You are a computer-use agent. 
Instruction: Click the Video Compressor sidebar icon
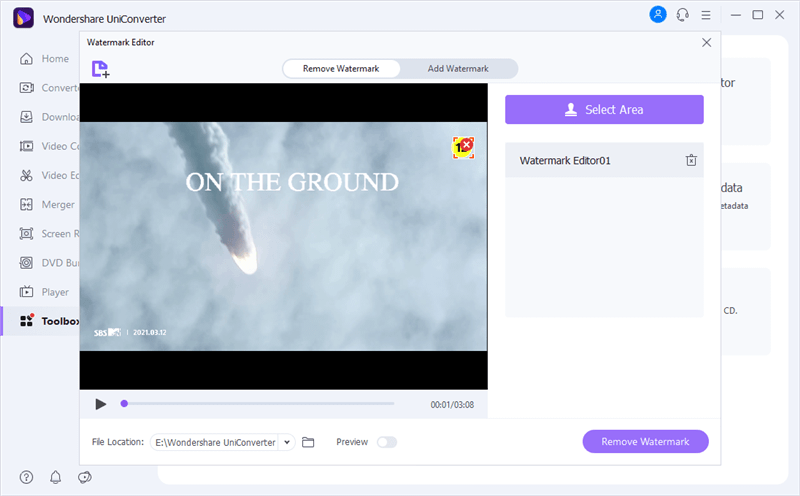point(26,146)
